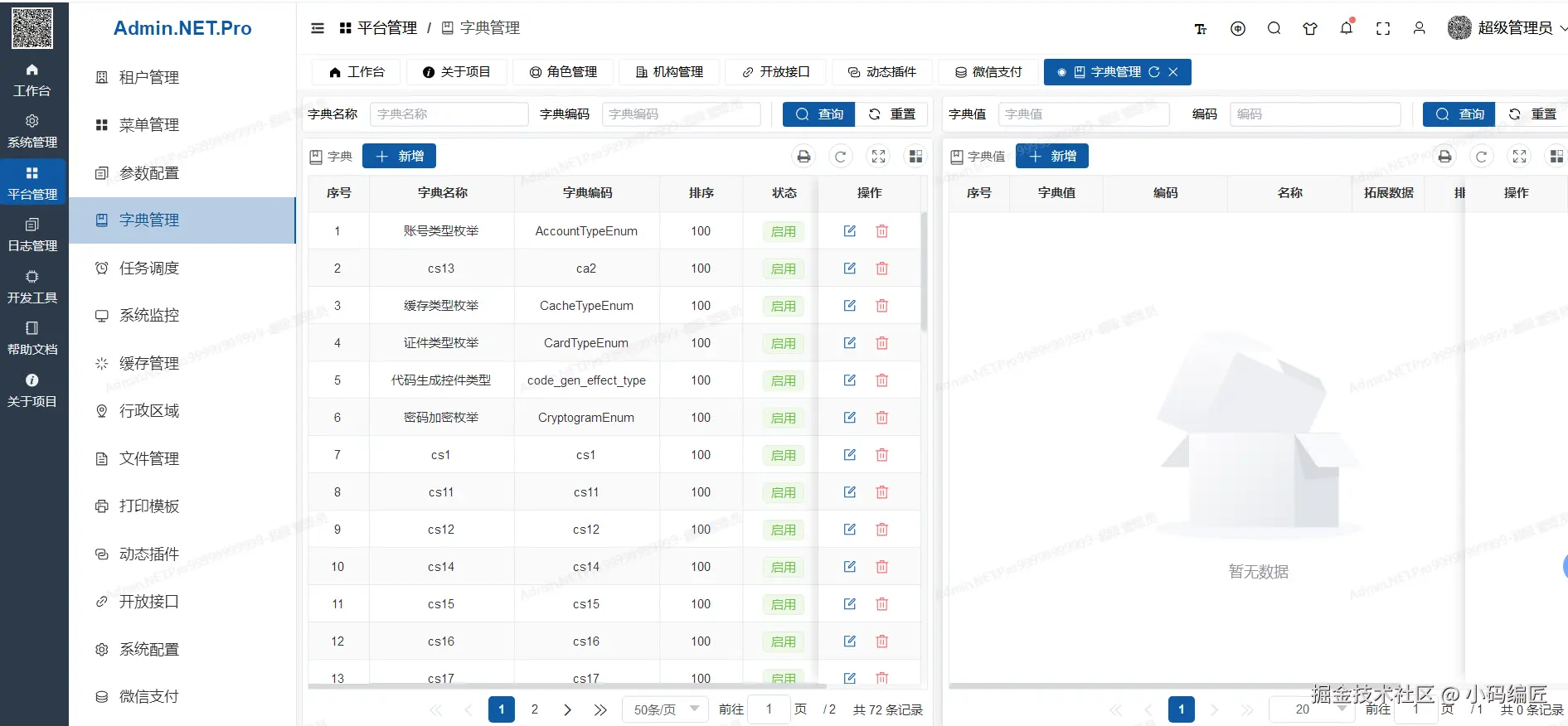This screenshot has width=1568, height=726.
Task: Switch to the 角色管理 tab
Action: (563, 72)
